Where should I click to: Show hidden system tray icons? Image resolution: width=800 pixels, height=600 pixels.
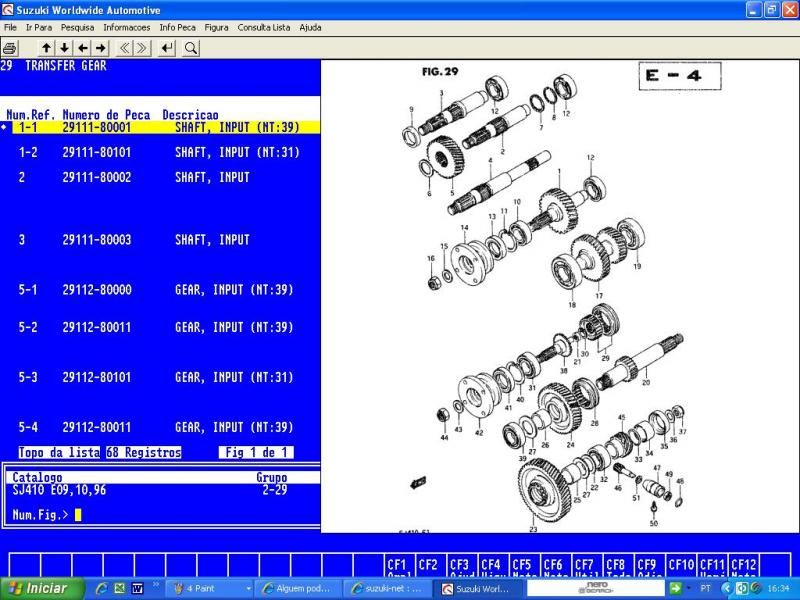[728, 588]
